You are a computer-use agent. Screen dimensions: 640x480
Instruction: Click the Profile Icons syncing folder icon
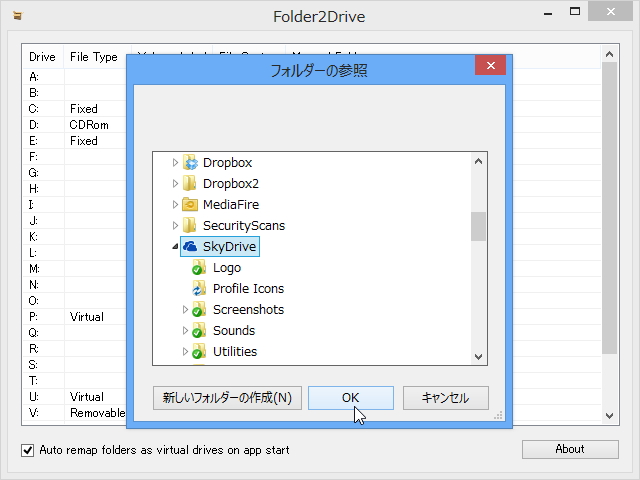click(198, 289)
